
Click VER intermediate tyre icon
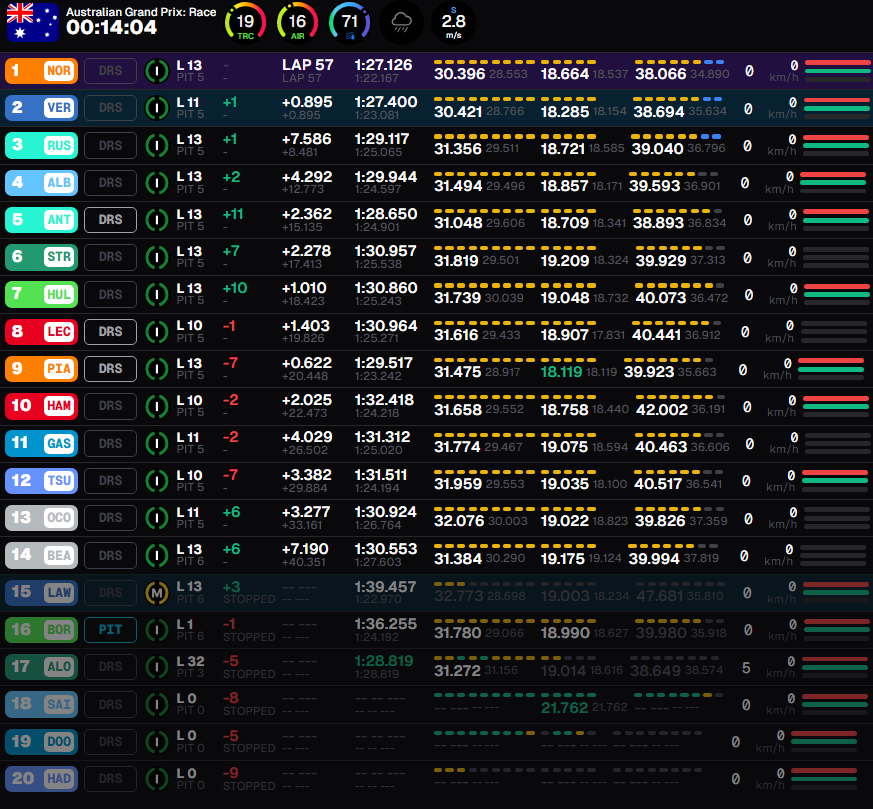point(156,108)
